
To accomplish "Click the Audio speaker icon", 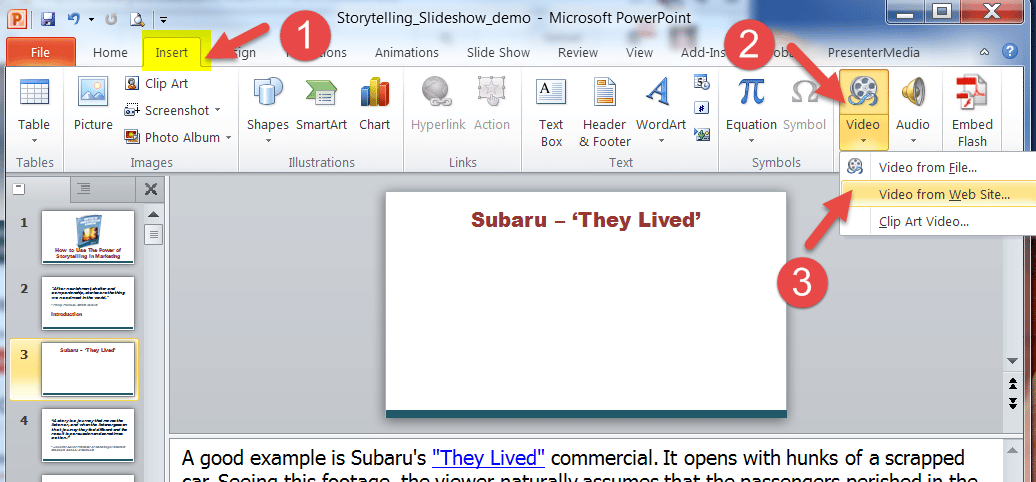I will pyautogui.click(x=912, y=92).
